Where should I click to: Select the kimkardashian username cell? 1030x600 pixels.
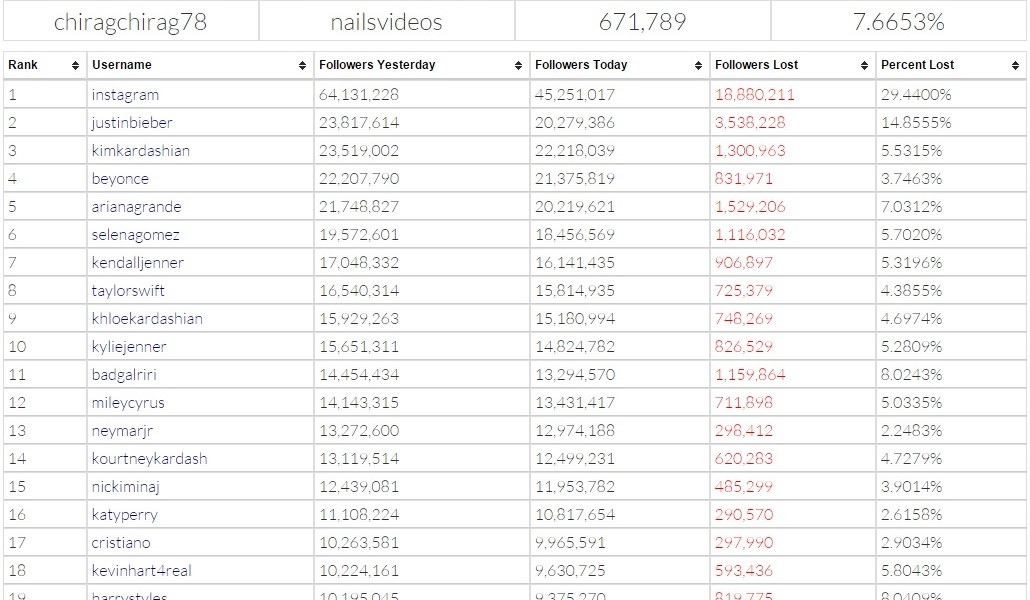140,151
